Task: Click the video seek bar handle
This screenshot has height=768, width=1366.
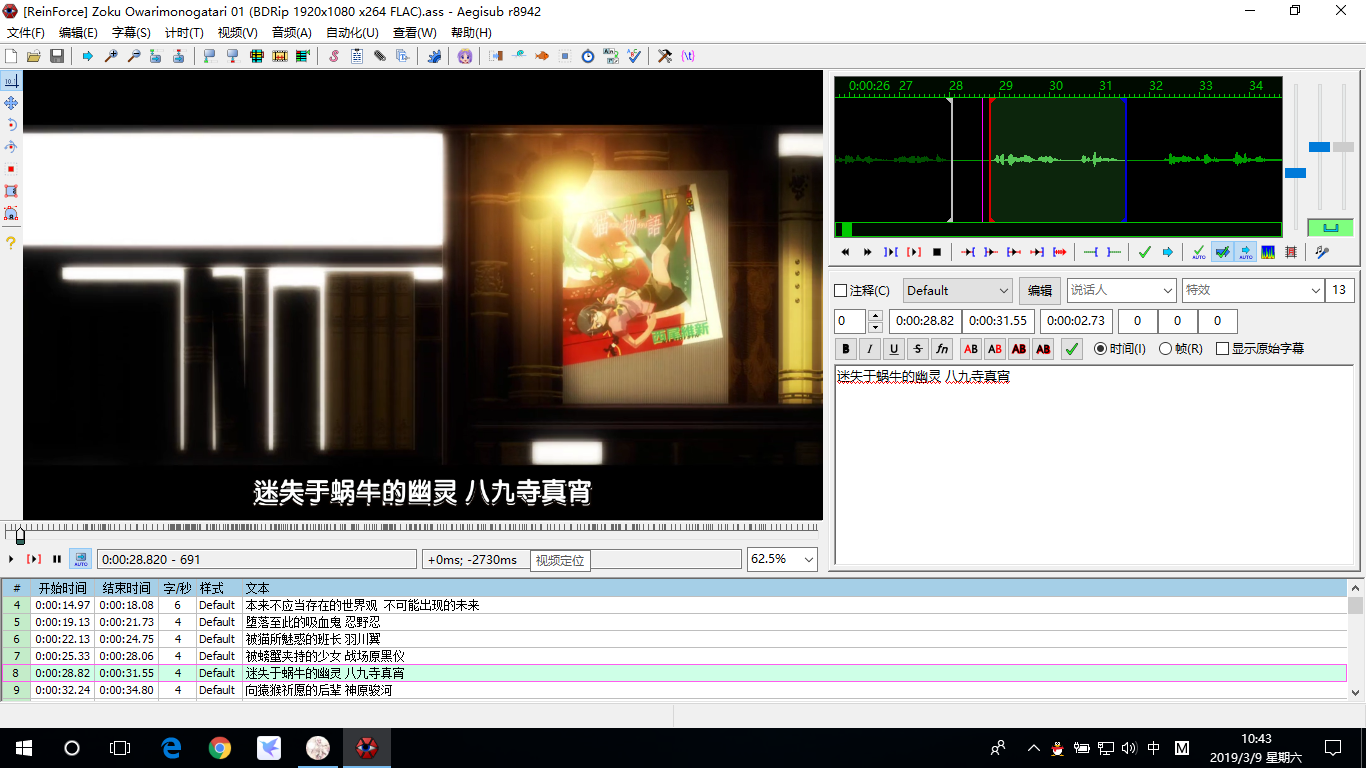Action: (20, 537)
